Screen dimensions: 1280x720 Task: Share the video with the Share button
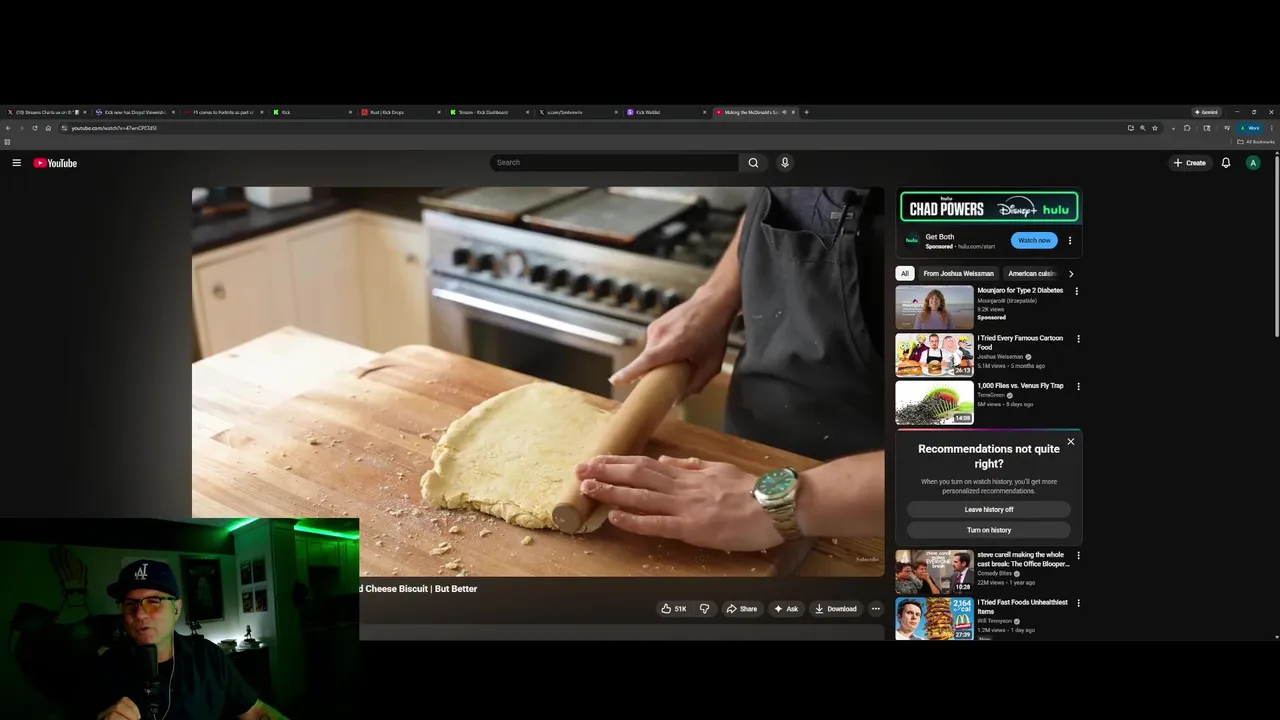(x=742, y=609)
